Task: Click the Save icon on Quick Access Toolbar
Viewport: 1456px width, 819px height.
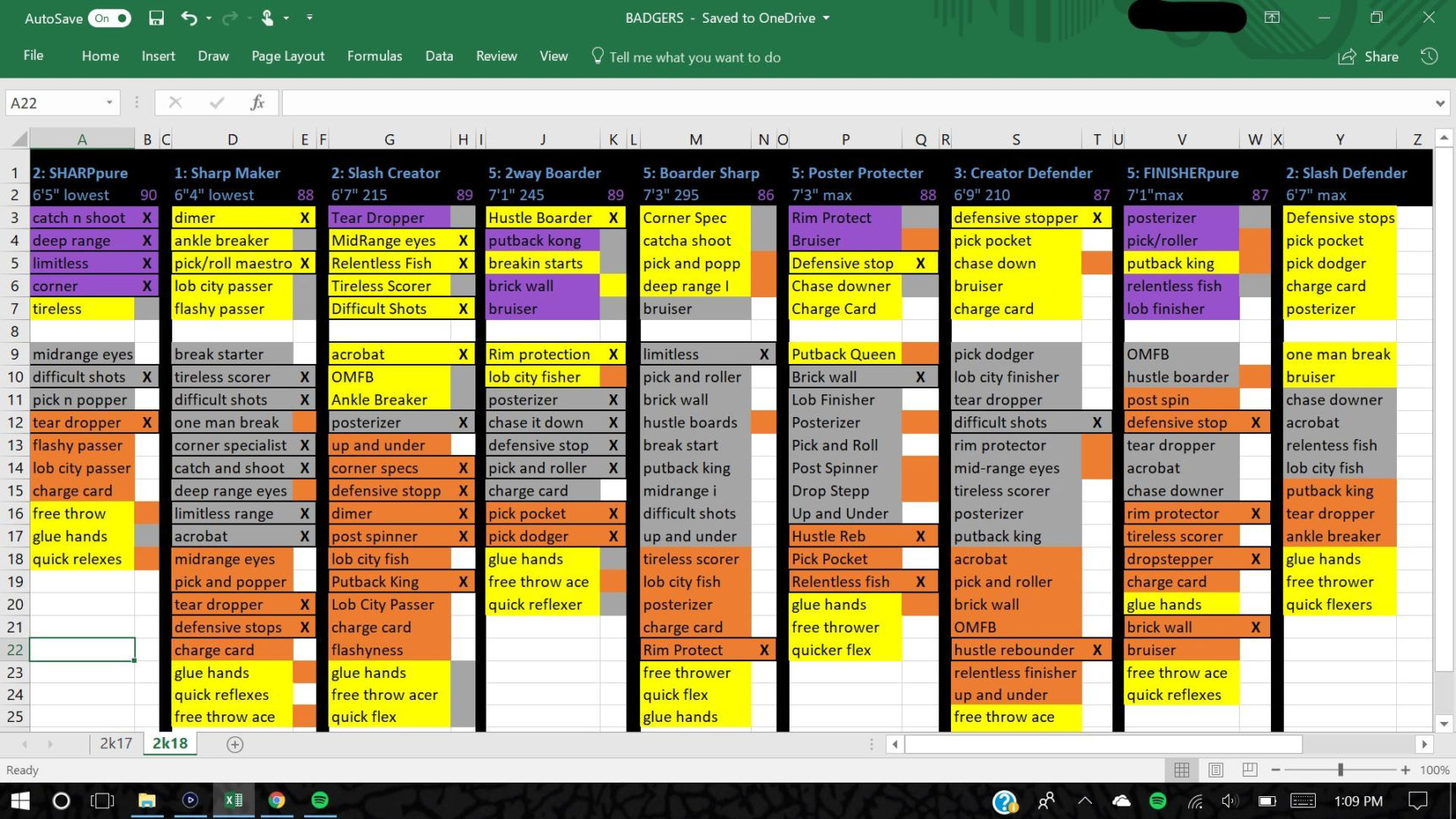Action: pos(156,17)
